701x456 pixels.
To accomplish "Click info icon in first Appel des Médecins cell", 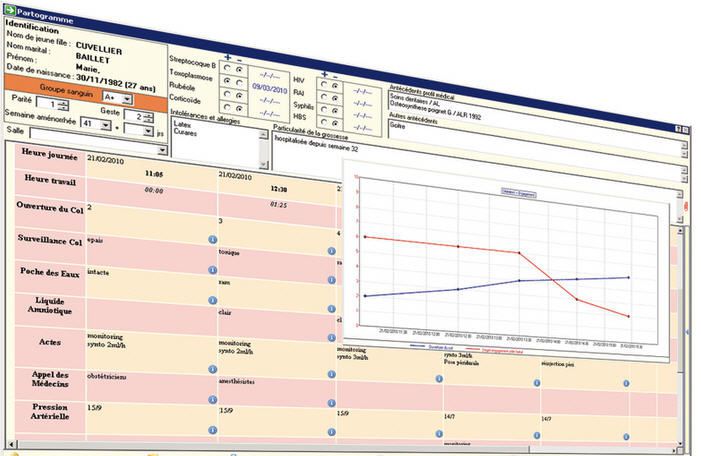I will (212, 400).
